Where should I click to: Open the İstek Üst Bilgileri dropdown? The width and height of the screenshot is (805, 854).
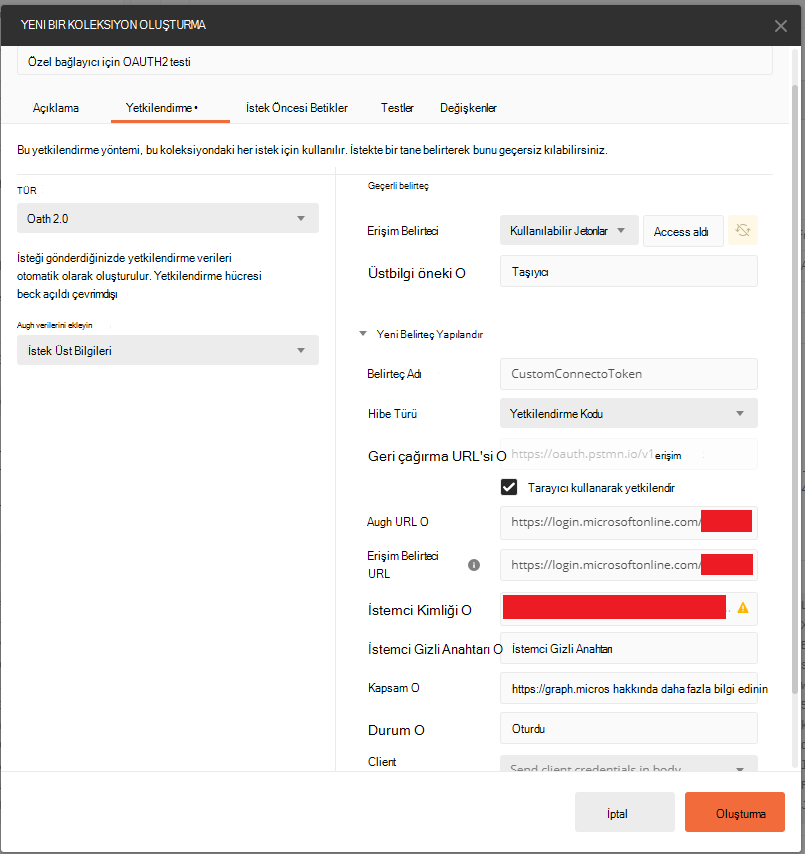168,350
